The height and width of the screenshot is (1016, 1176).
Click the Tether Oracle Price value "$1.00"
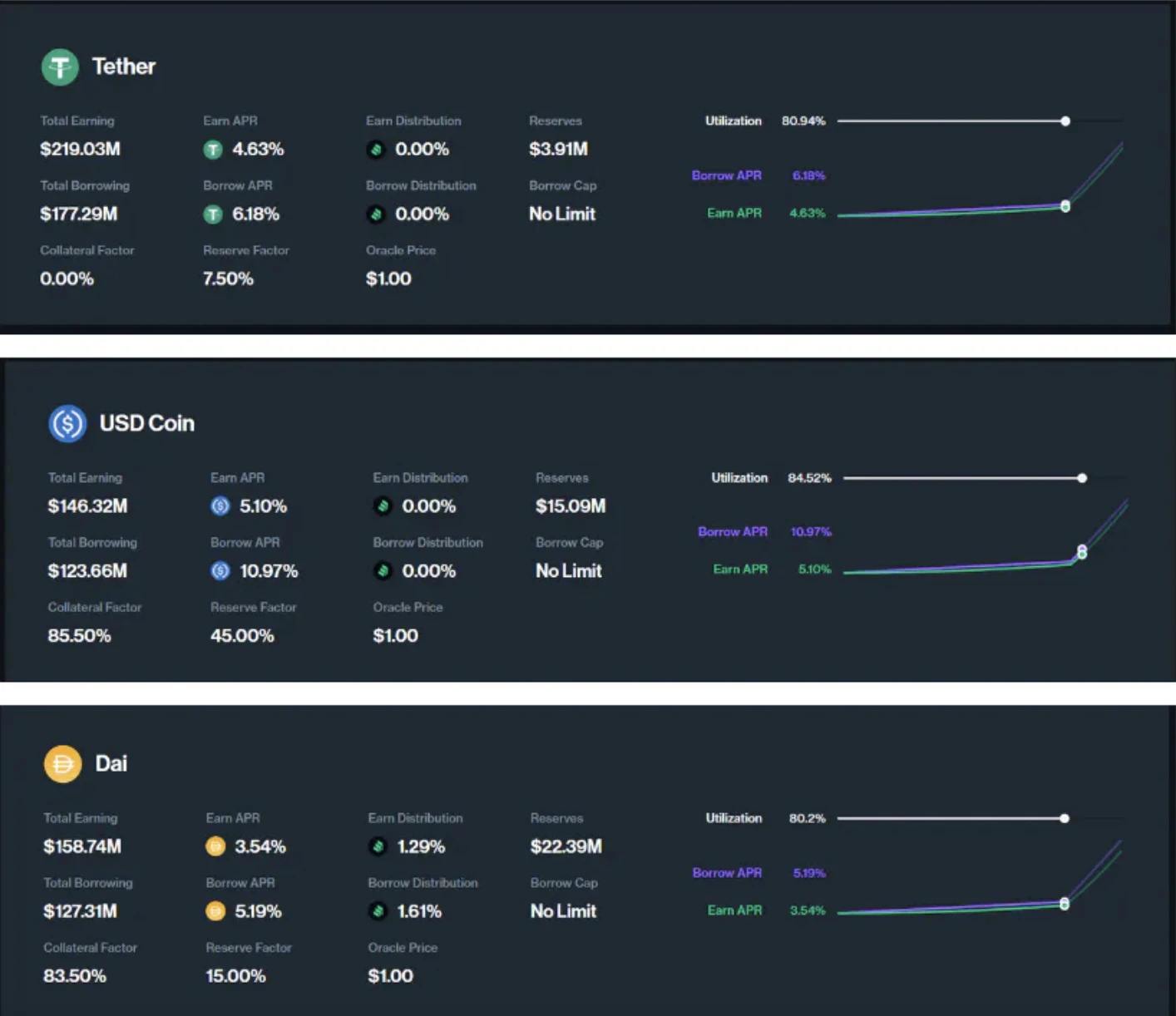pyautogui.click(x=389, y=279)
